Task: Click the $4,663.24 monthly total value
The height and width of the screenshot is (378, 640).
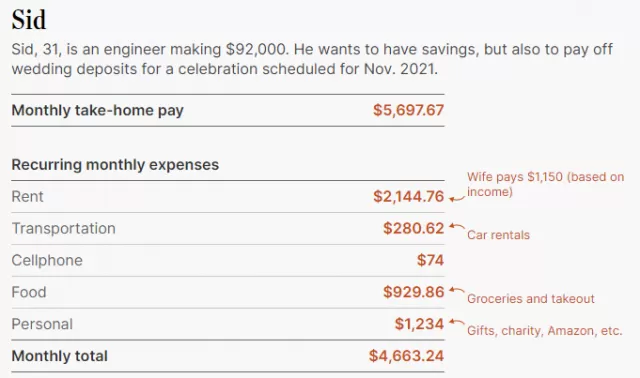Action: coord(406,356)
